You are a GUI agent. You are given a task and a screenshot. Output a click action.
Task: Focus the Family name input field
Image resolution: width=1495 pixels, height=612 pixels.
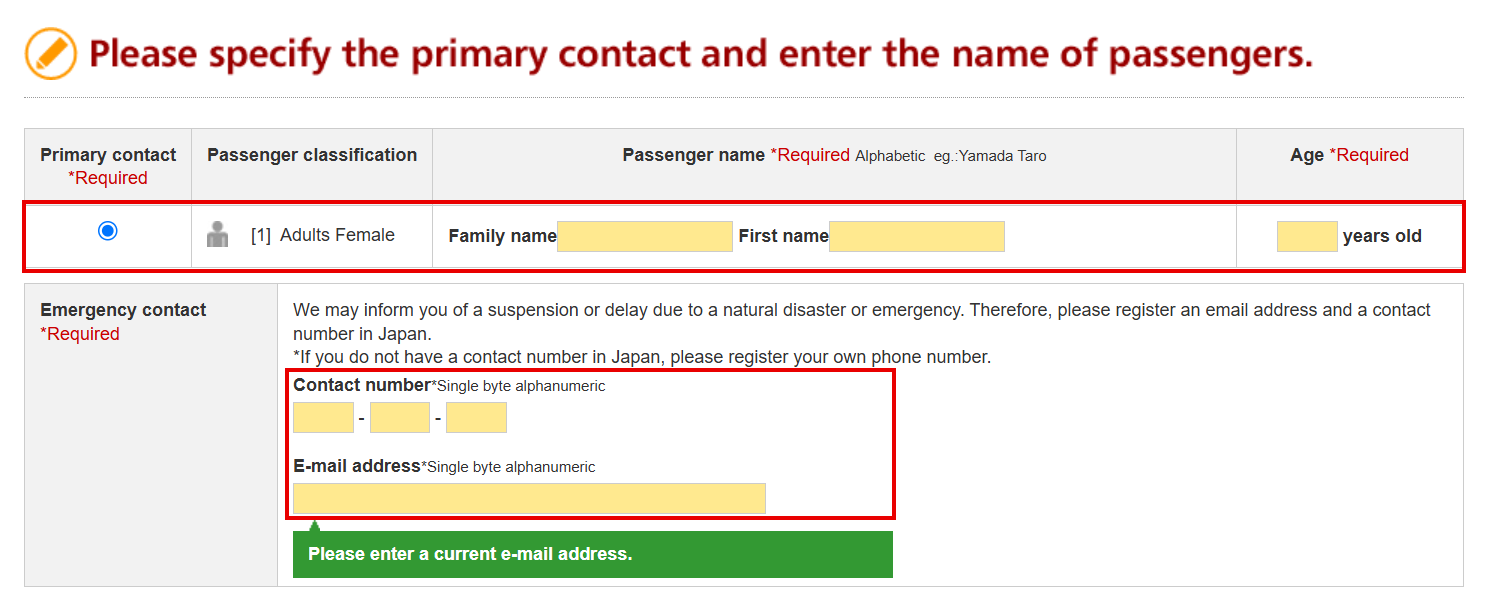pos(645,236)
